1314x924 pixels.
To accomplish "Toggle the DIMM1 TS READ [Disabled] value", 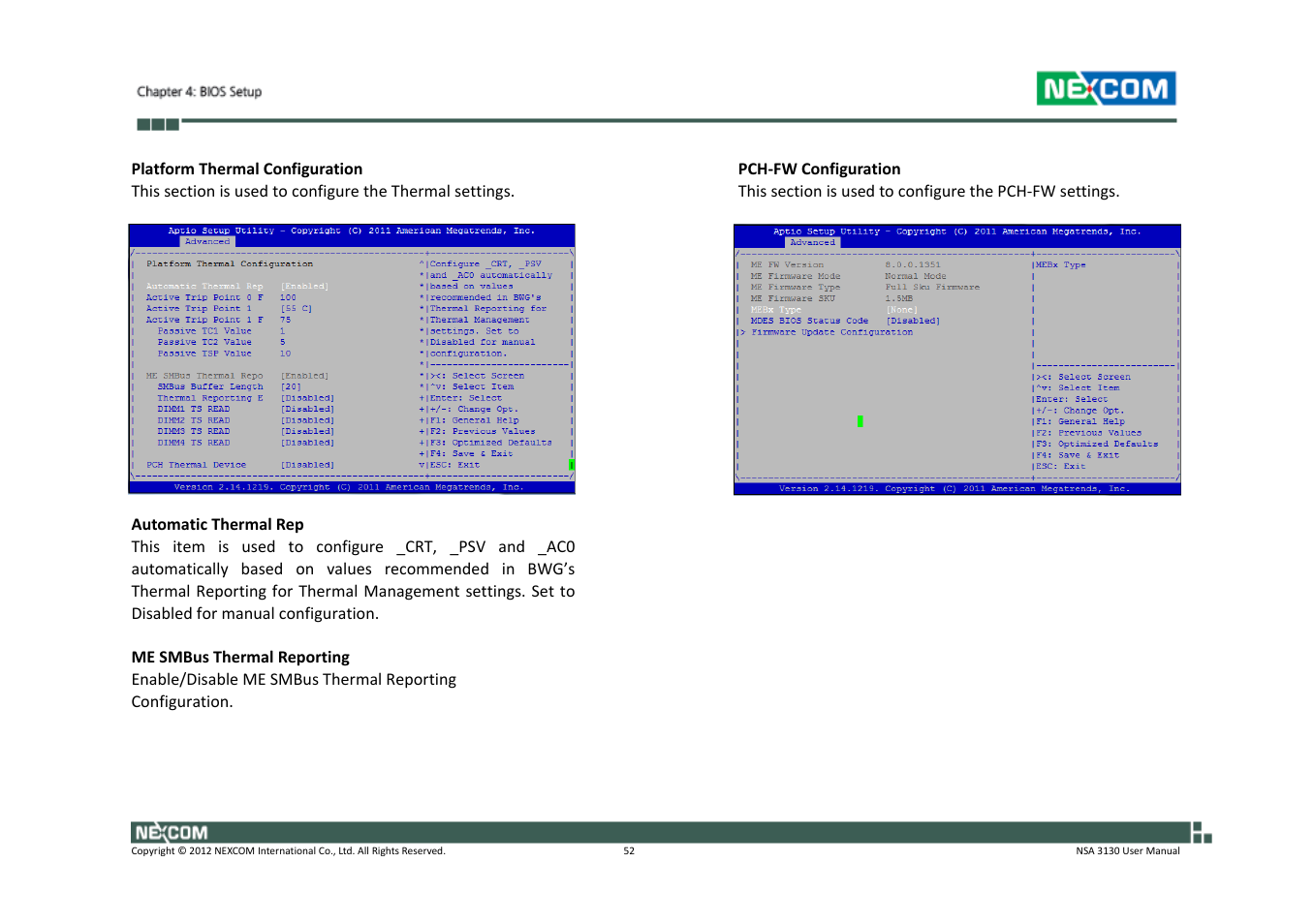I will (308, 409).
